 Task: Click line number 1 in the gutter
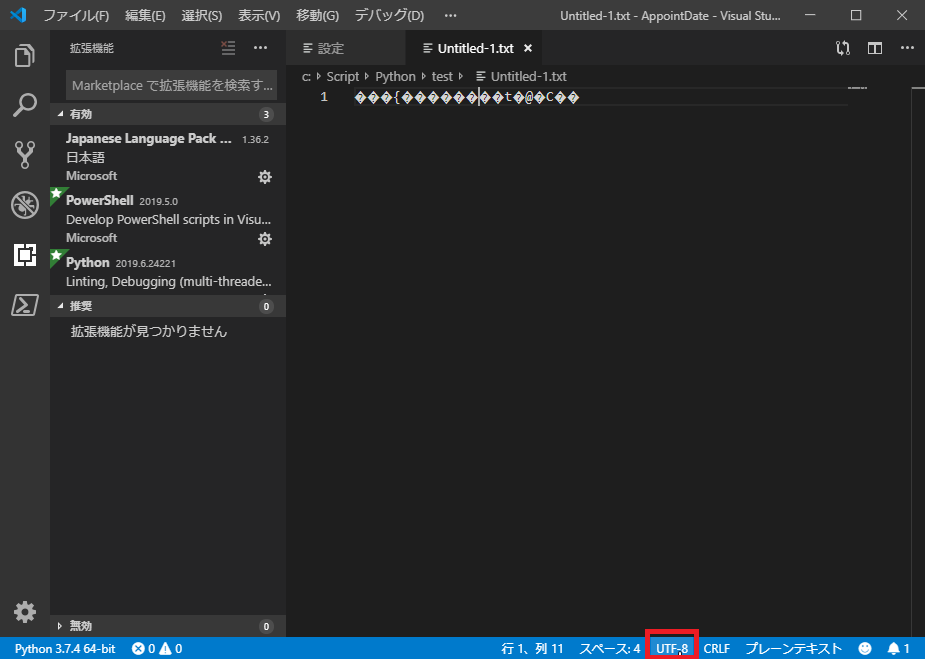[x=324, y=97]
